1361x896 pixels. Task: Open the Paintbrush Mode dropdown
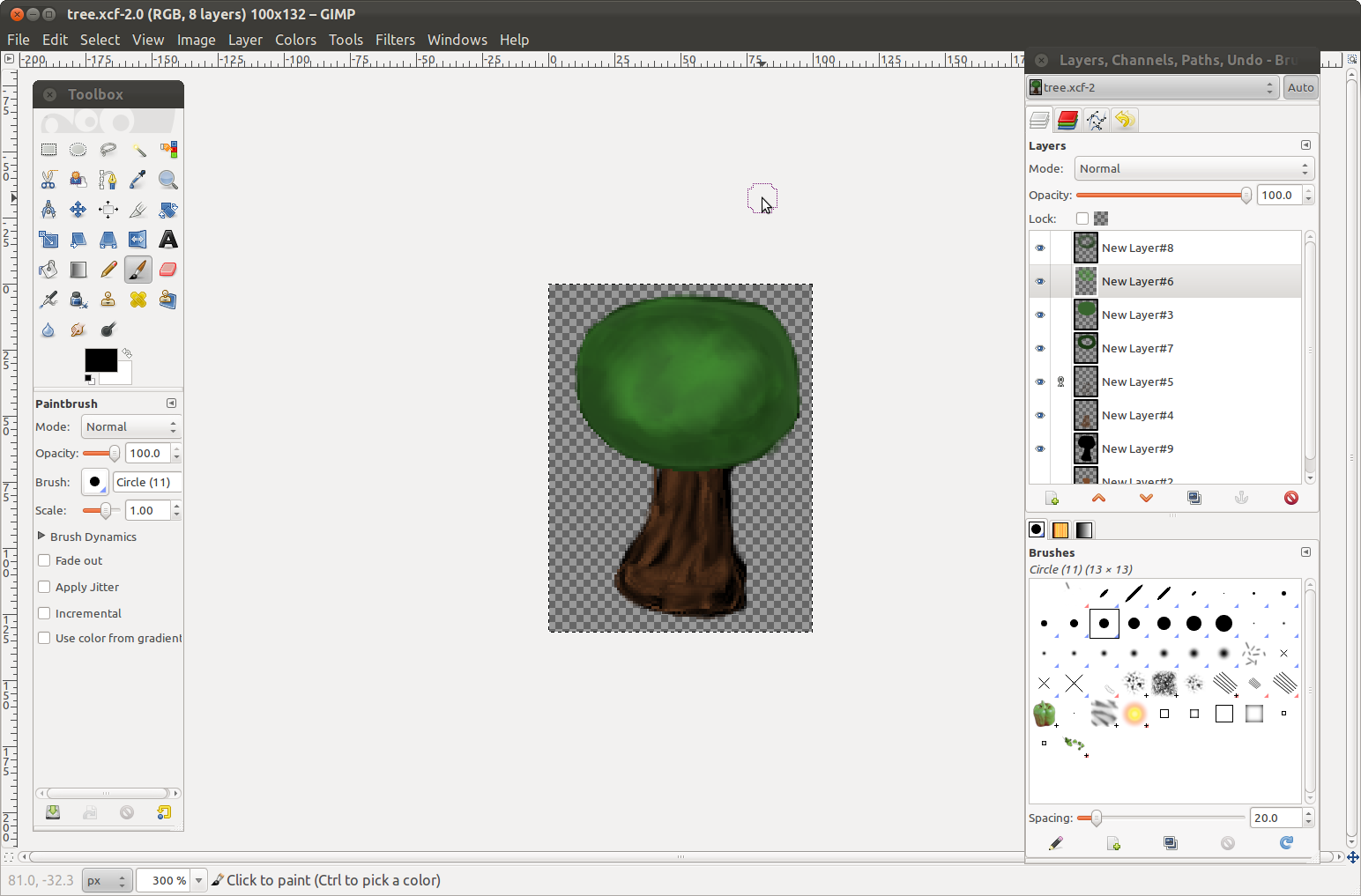[131, 426]
